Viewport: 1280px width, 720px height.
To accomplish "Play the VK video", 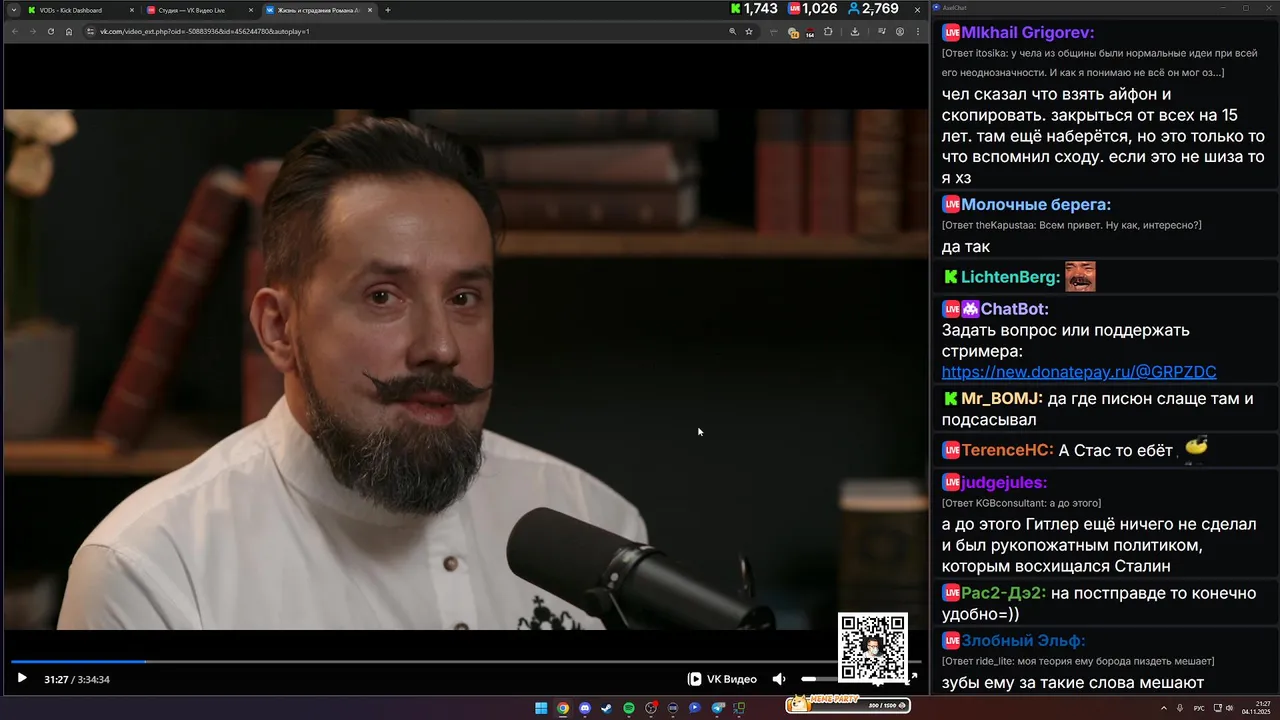I will pyautogui.click(x=22, y=678).
